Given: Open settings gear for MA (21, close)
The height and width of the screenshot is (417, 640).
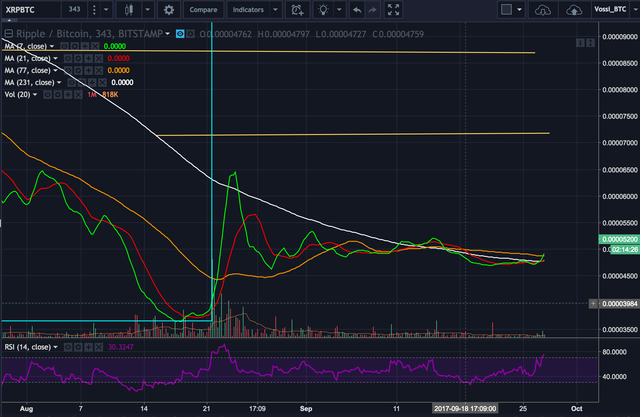Looking at the screenshot, I should 78,58.
